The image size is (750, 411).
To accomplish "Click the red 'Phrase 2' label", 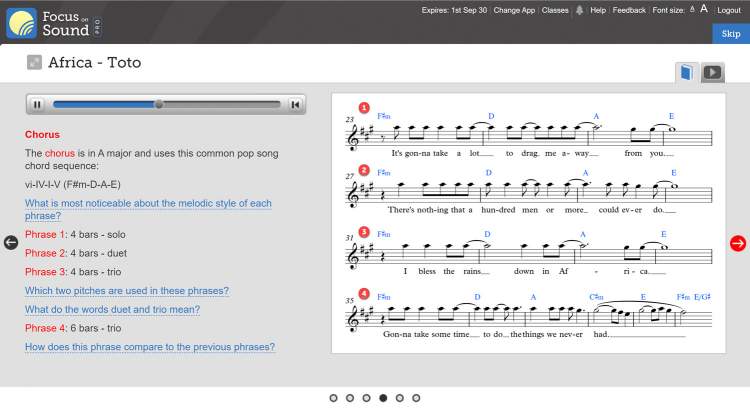I will point(44,253).
